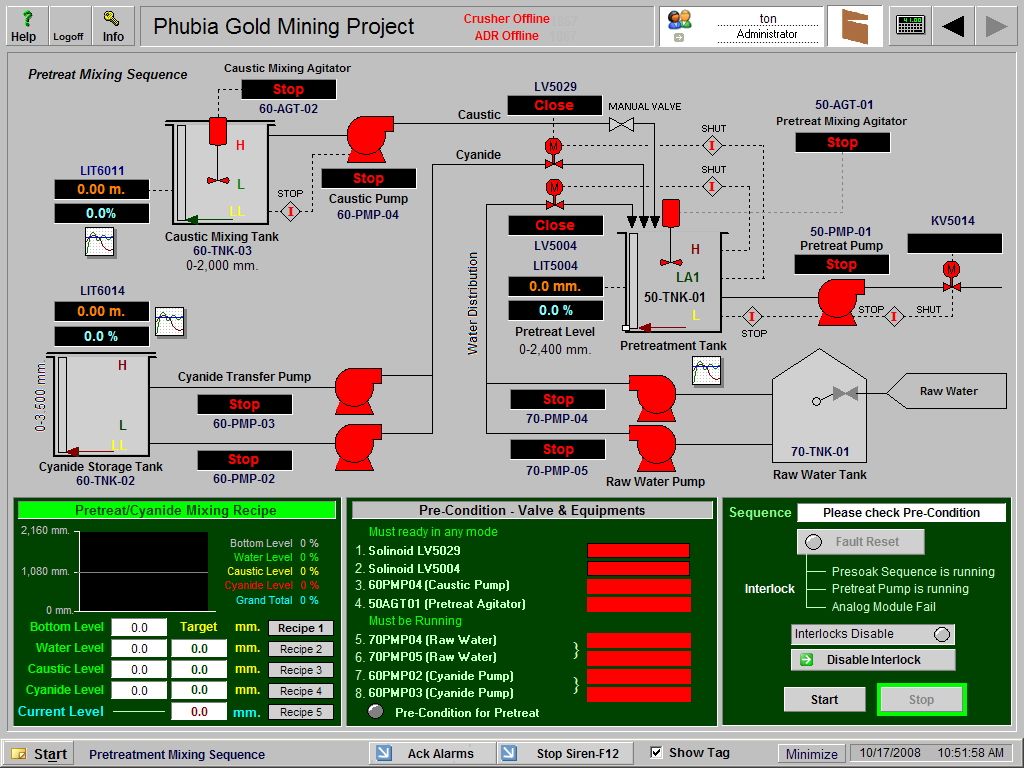
Task: Click the Logoff icon
Action: pos(68,25)
